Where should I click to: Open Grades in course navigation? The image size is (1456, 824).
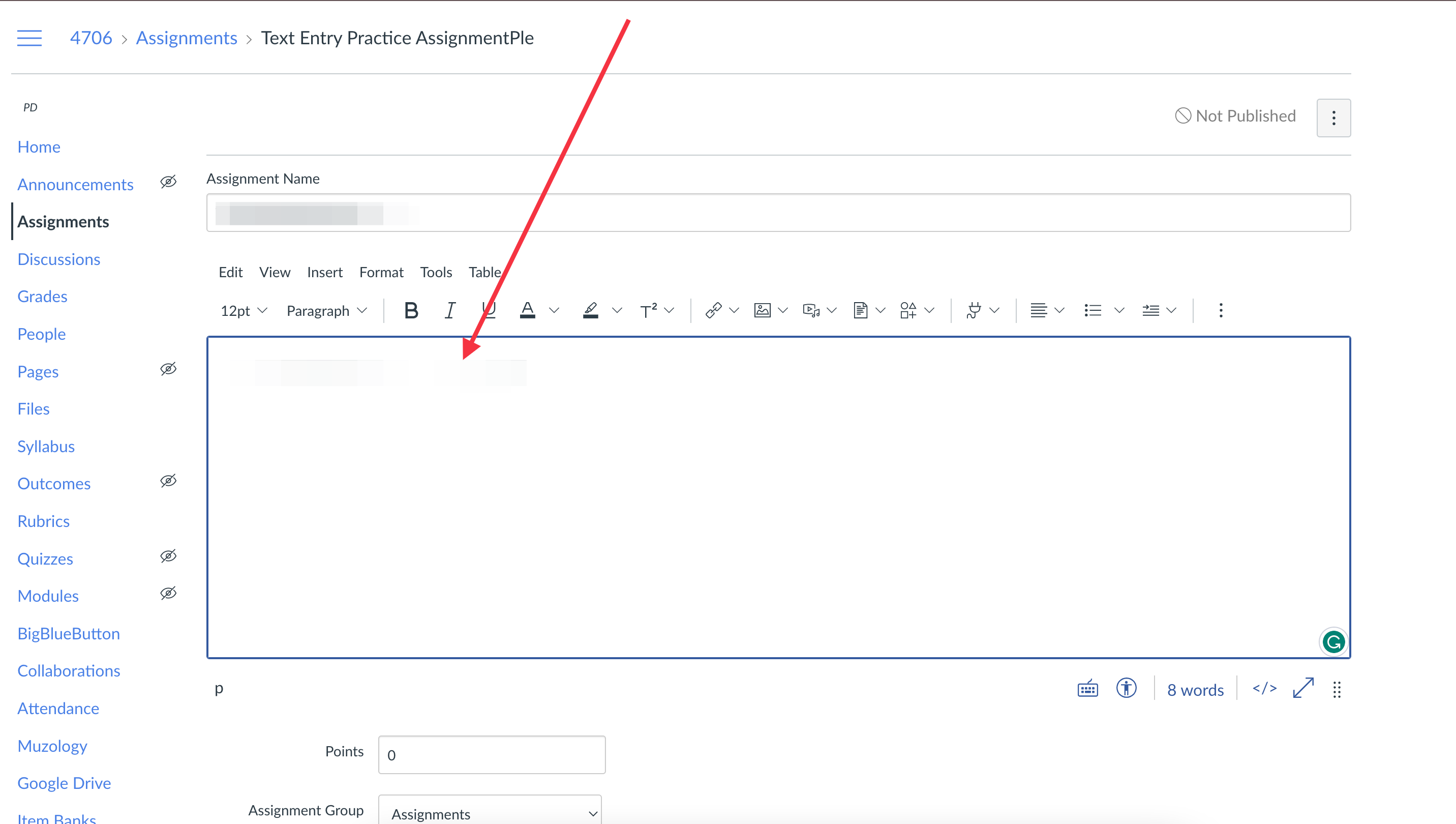click(x=42, y=297)
